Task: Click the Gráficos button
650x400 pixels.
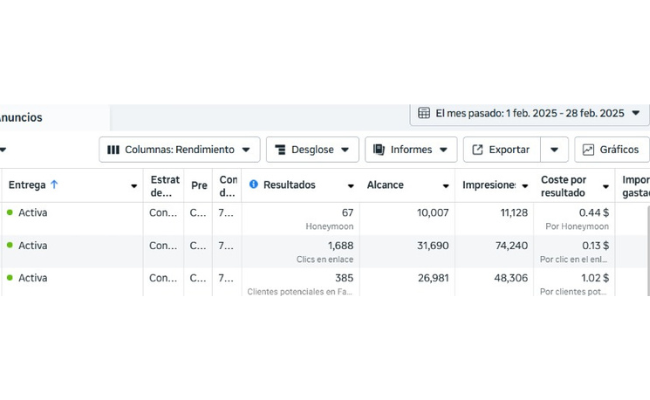Action: coord(611,150)
